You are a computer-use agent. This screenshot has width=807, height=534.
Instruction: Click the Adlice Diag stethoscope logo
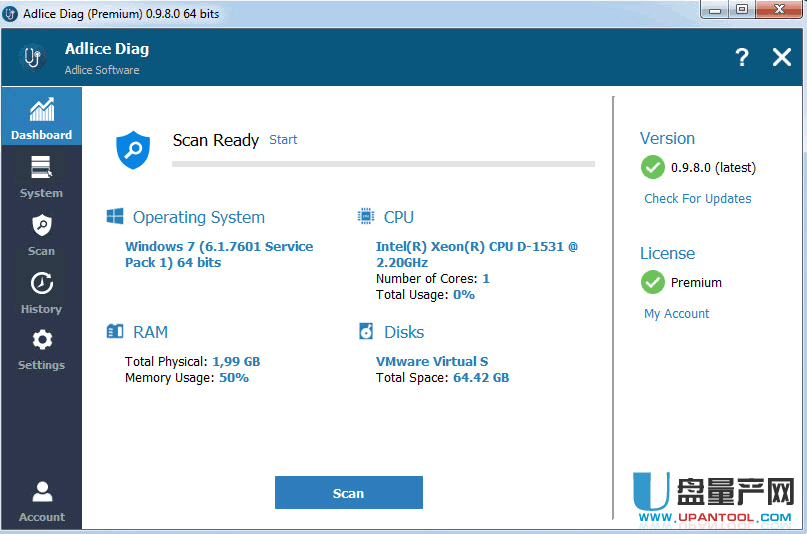pos(33,57)
